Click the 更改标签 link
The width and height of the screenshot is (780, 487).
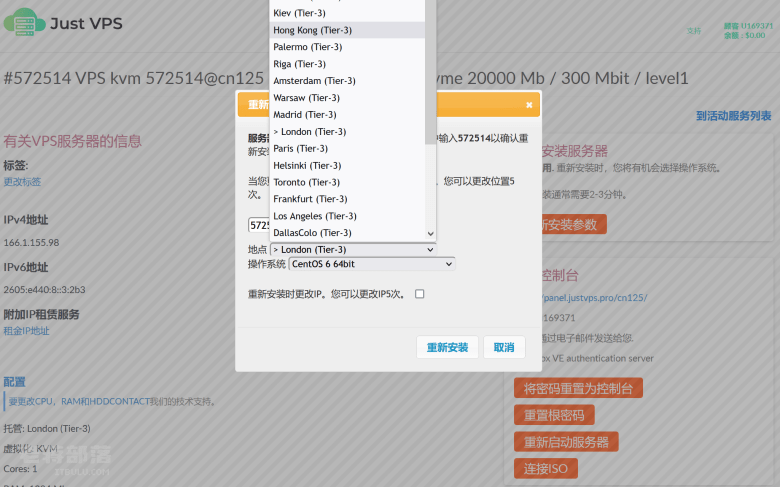click(22, 182)
